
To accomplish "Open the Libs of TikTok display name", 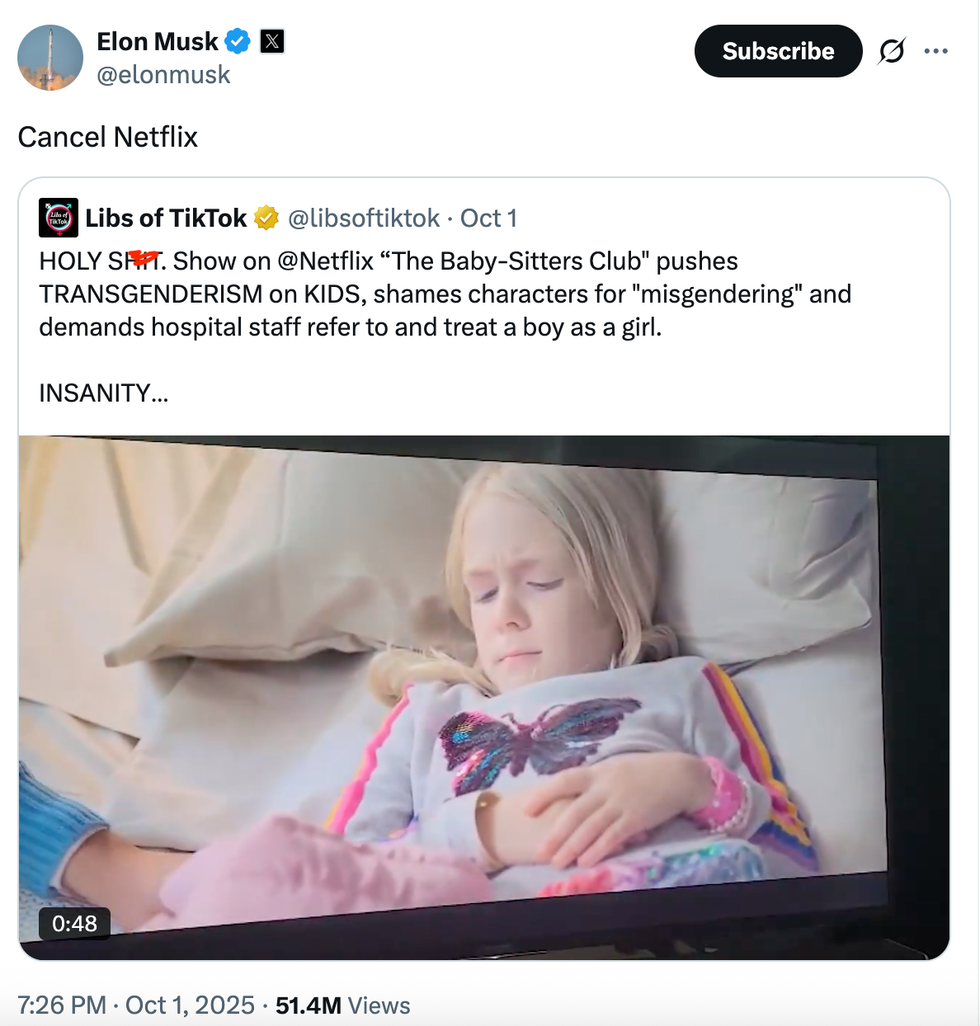I will 166,218.
